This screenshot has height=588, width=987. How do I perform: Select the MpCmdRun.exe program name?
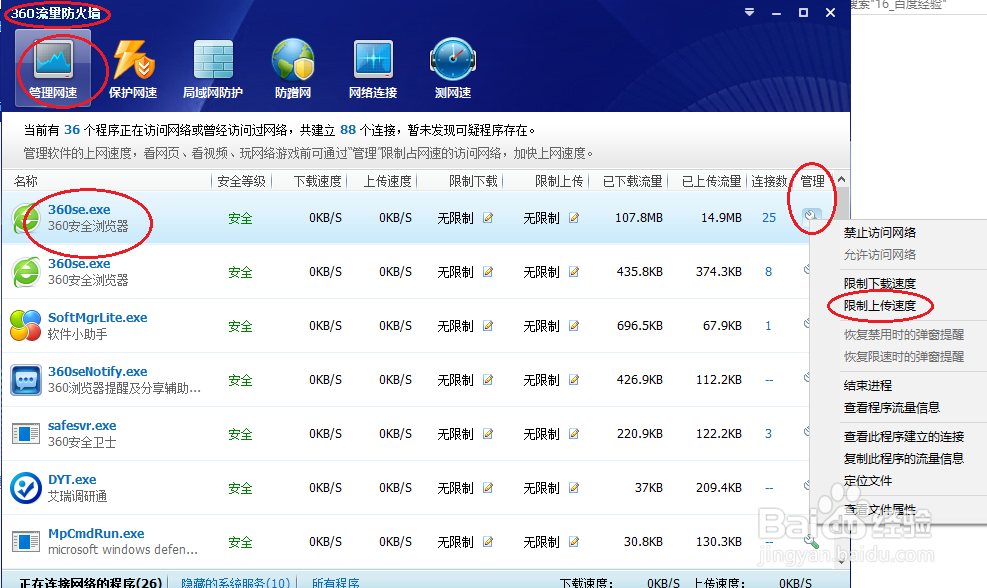click(x=96, y=534)
